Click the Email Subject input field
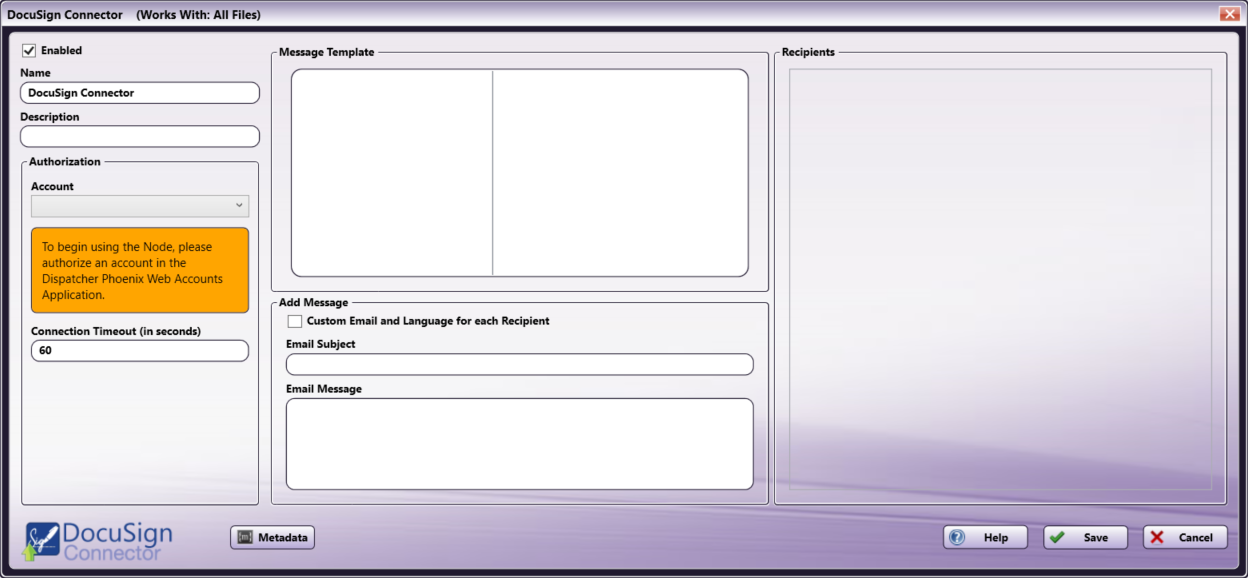 tap(520, 364)
